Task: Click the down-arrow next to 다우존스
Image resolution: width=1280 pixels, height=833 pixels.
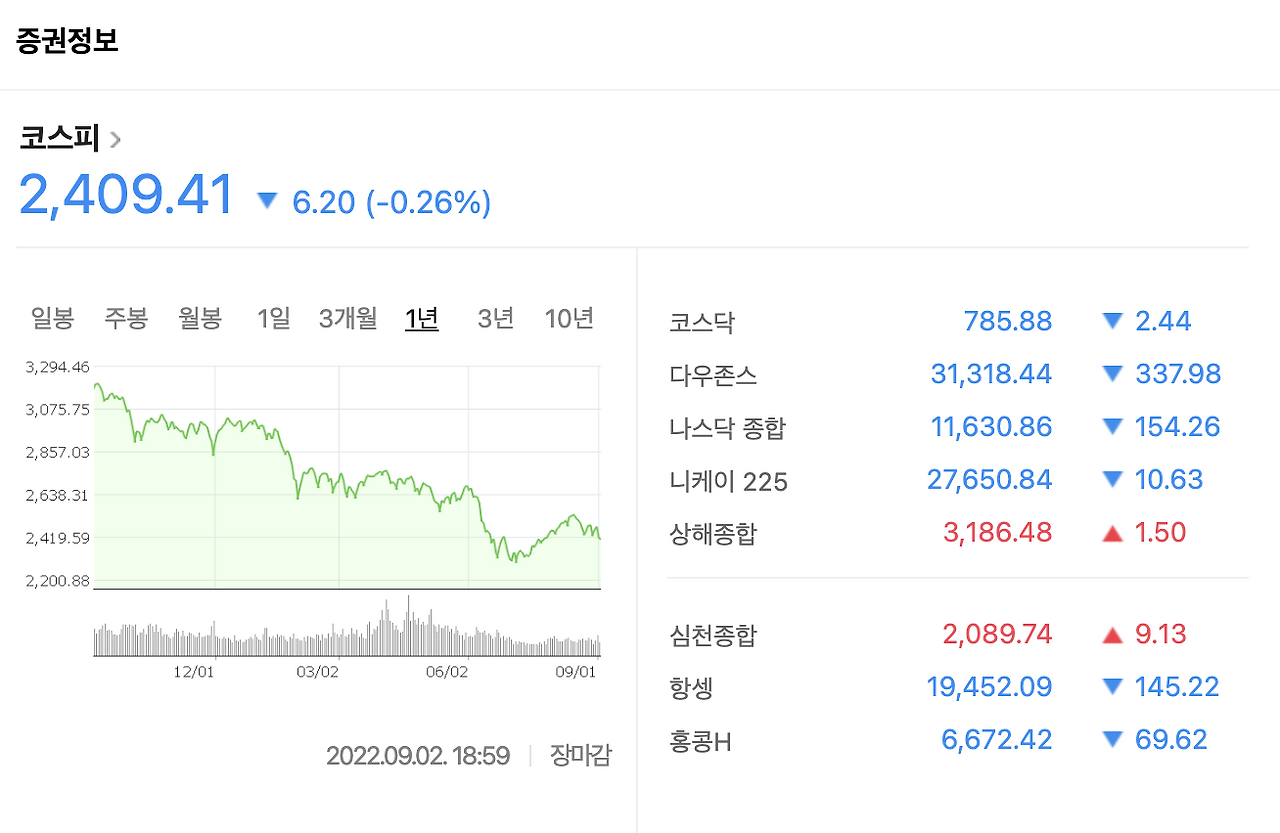Action: click(1112, 374)
